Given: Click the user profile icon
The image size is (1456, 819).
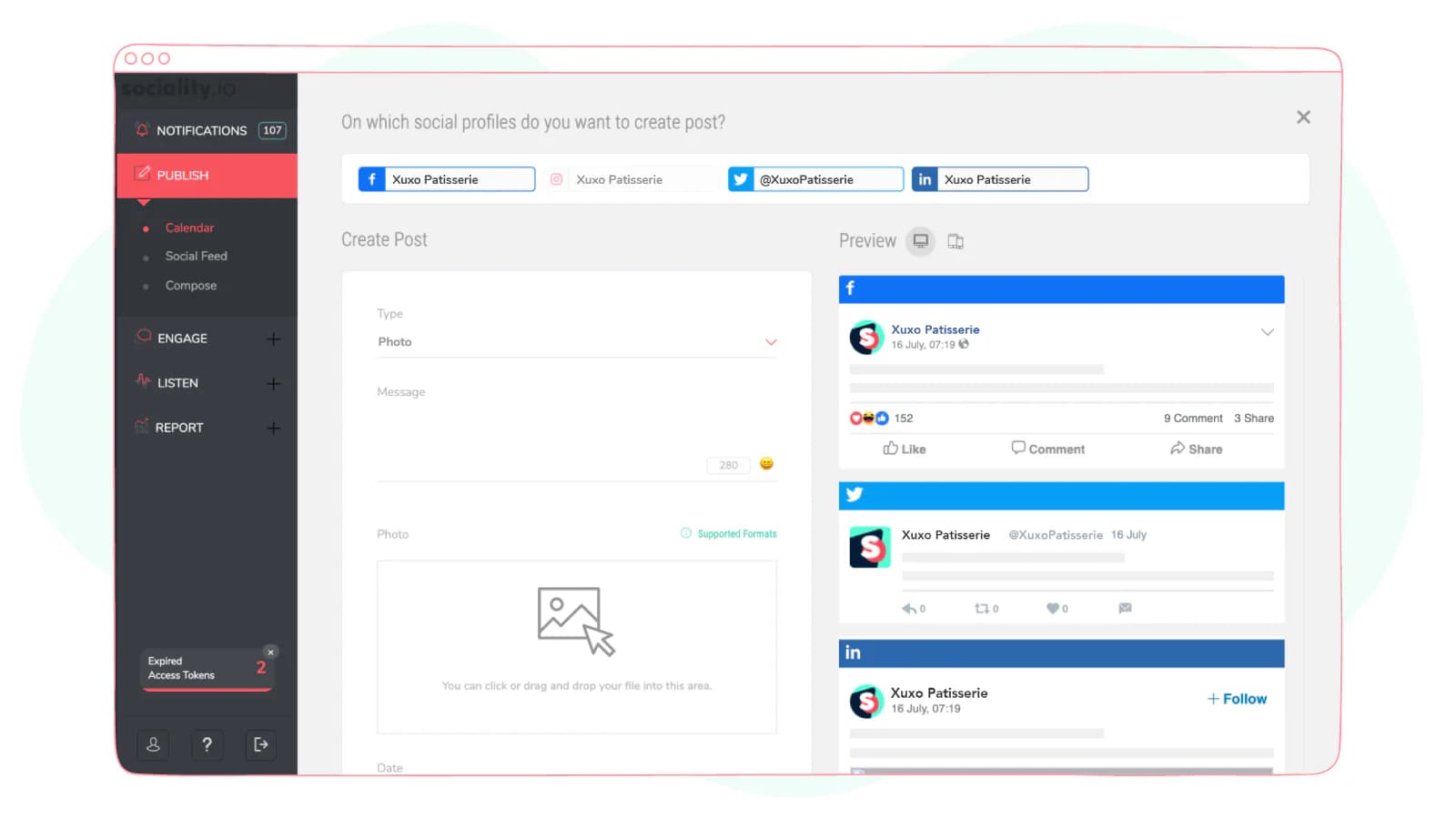Looking at the screenshot, I should click(x=153, y=744).
